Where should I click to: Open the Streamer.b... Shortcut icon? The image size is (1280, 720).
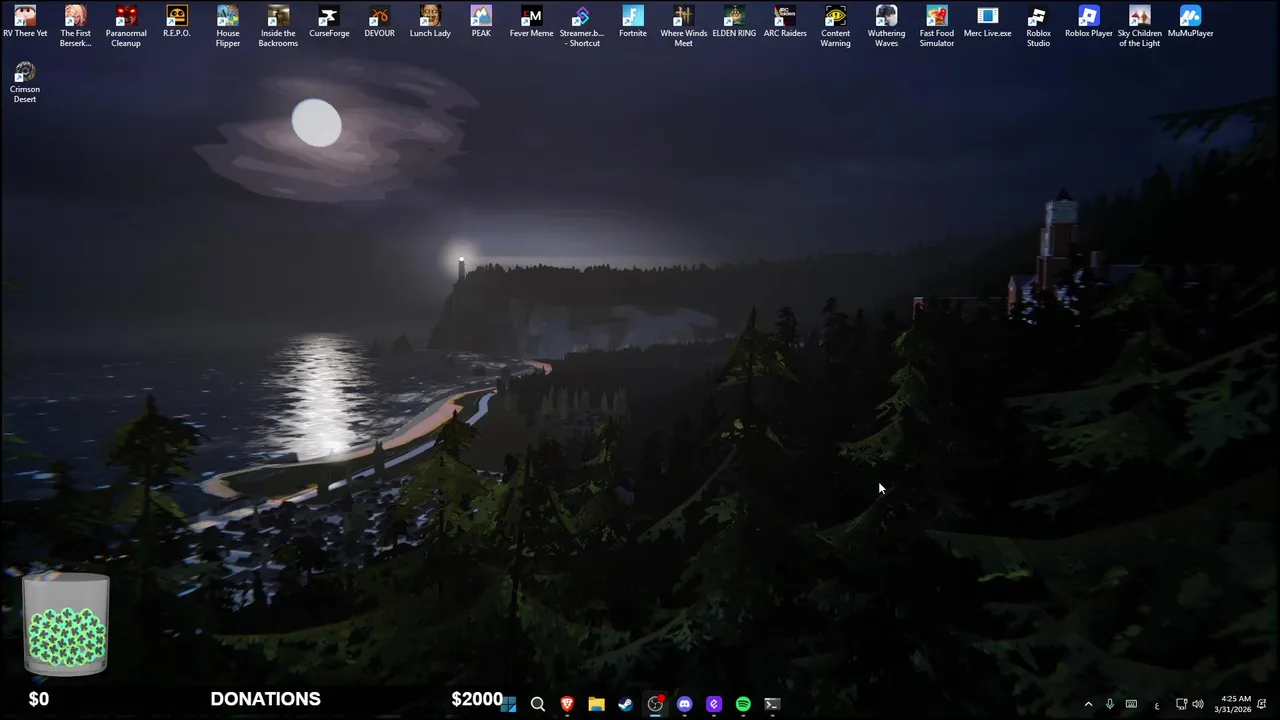click(x=582, y=26)
